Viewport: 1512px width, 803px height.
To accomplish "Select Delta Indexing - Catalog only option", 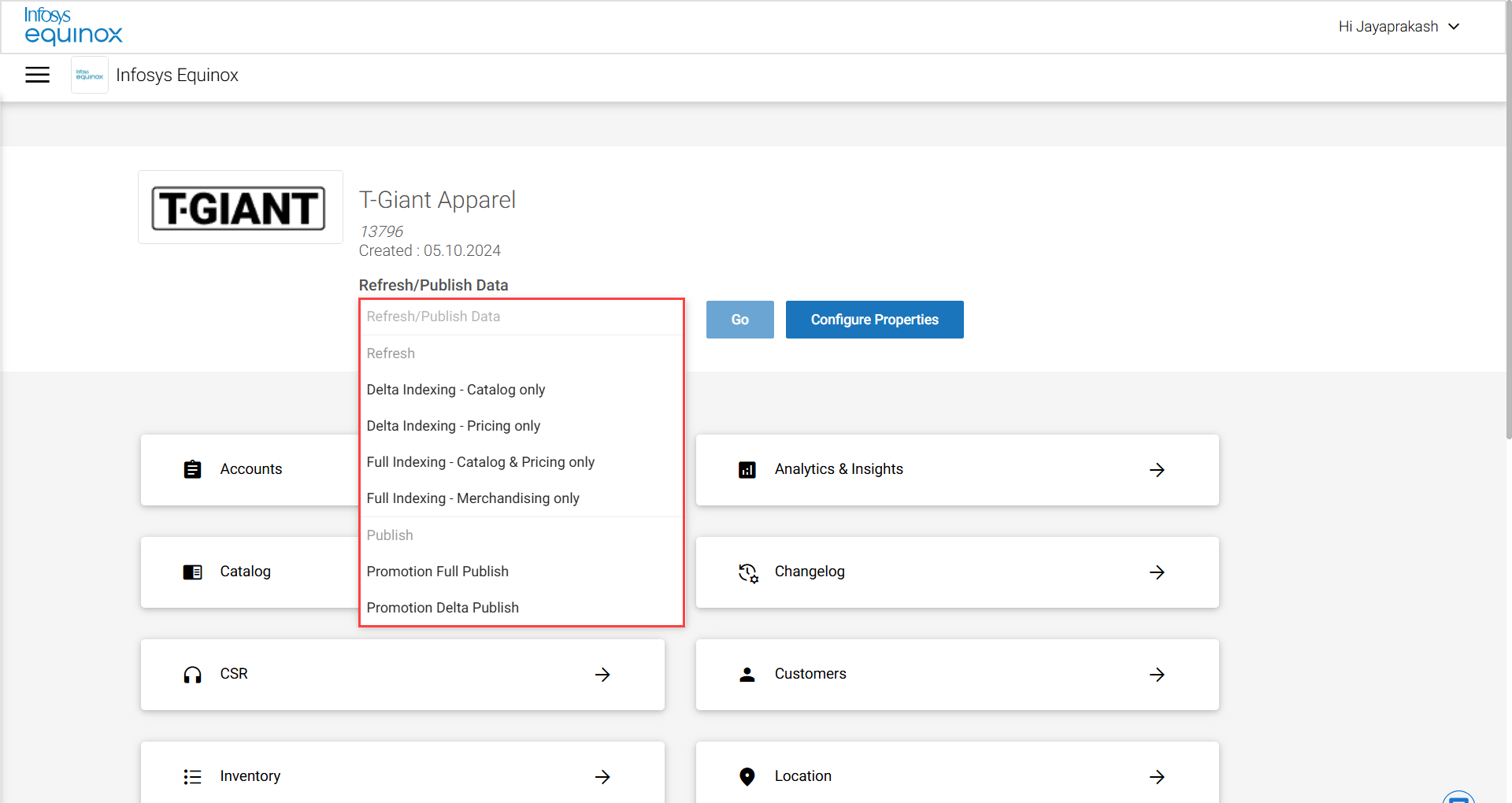I will coord(521,390).
